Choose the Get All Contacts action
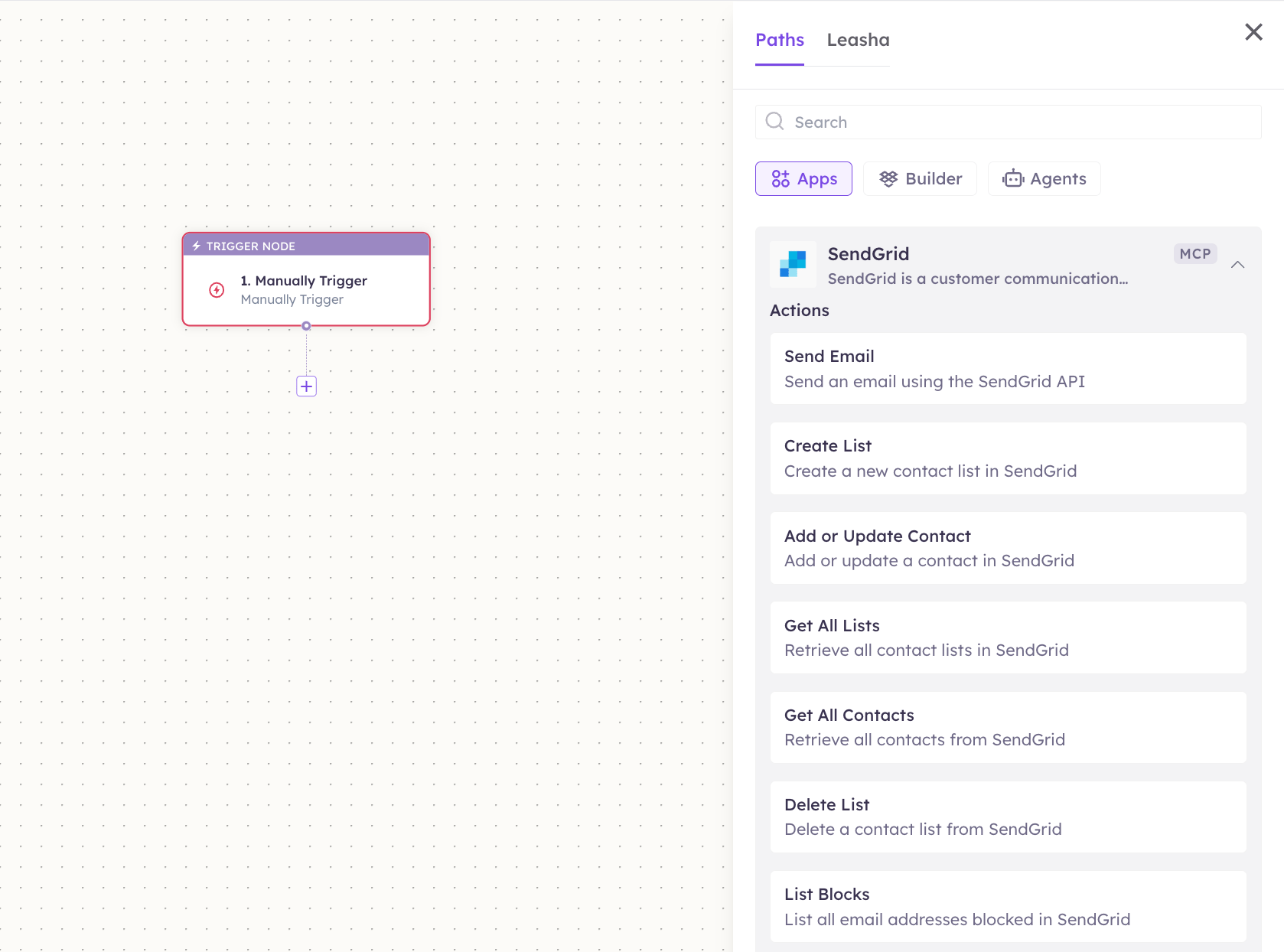This screenshot has width=1284, height=952. coord(1008,727)
